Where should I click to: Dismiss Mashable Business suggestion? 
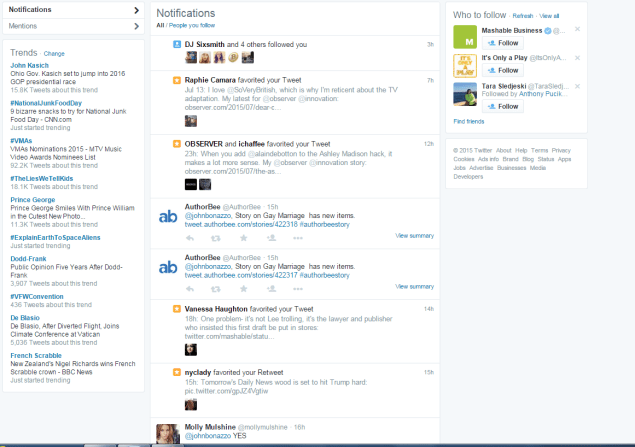tap(577, 29)
